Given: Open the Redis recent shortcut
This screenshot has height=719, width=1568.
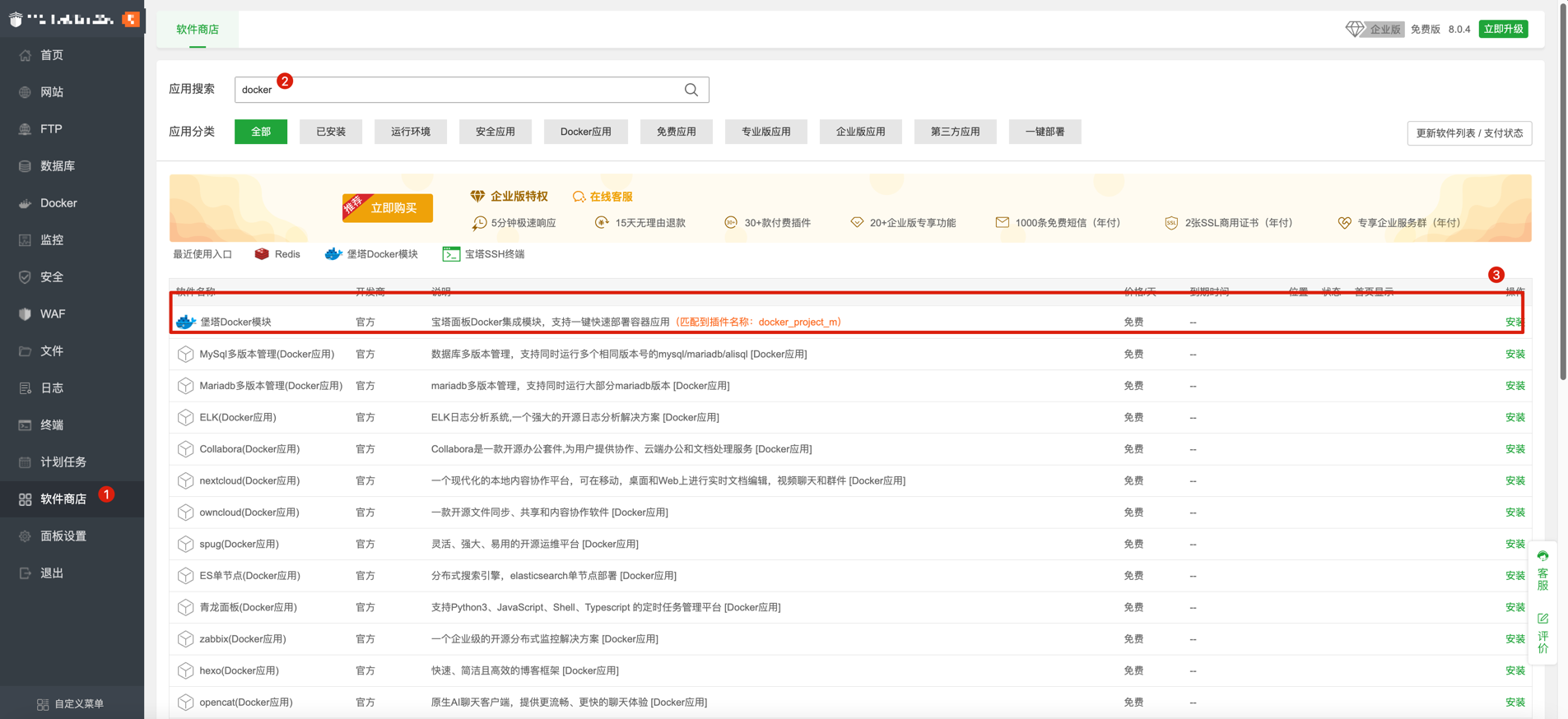Looking at the screenshot, I should coord(277,254).
